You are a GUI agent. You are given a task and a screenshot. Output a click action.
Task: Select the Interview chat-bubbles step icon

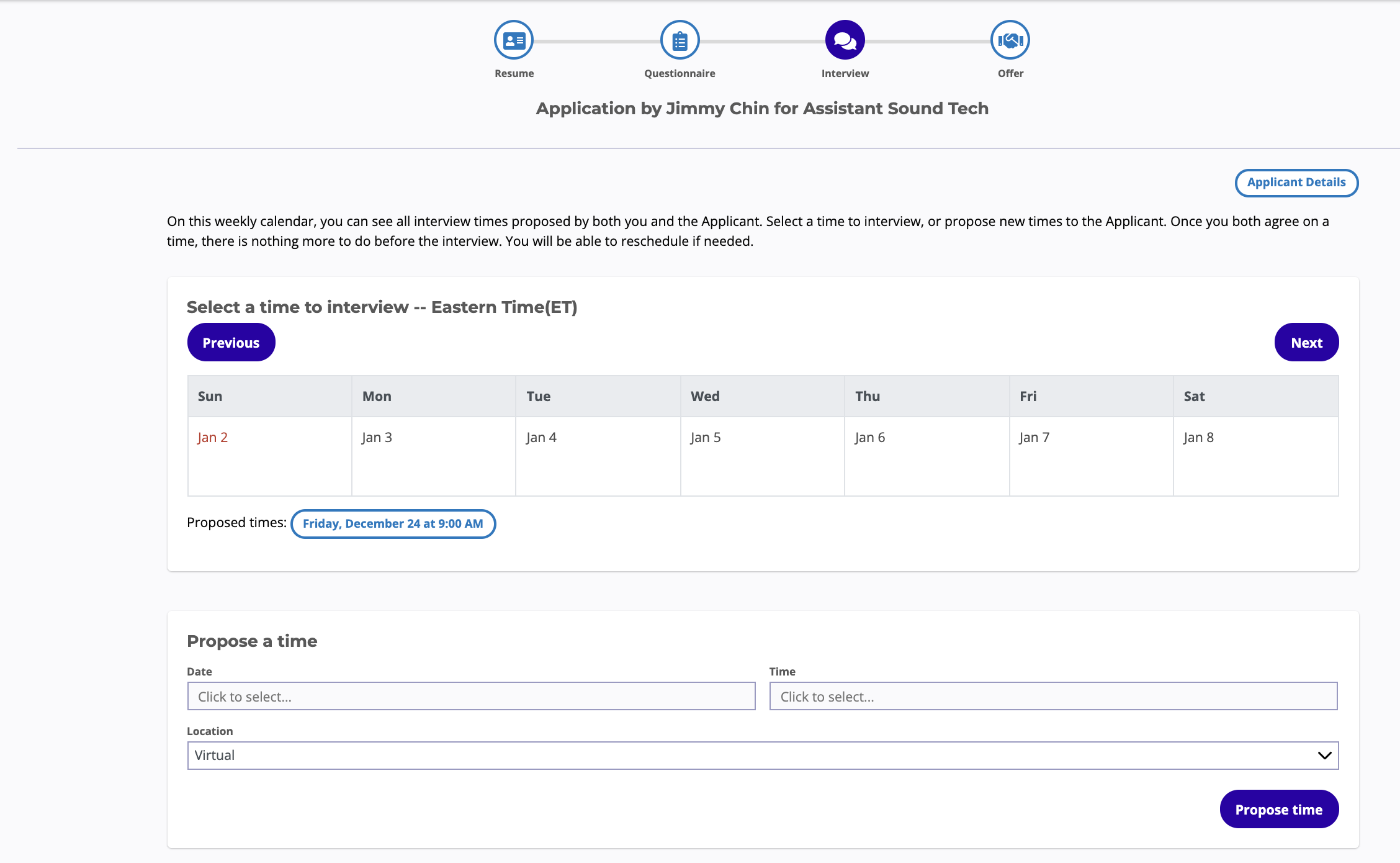(845, 40)
